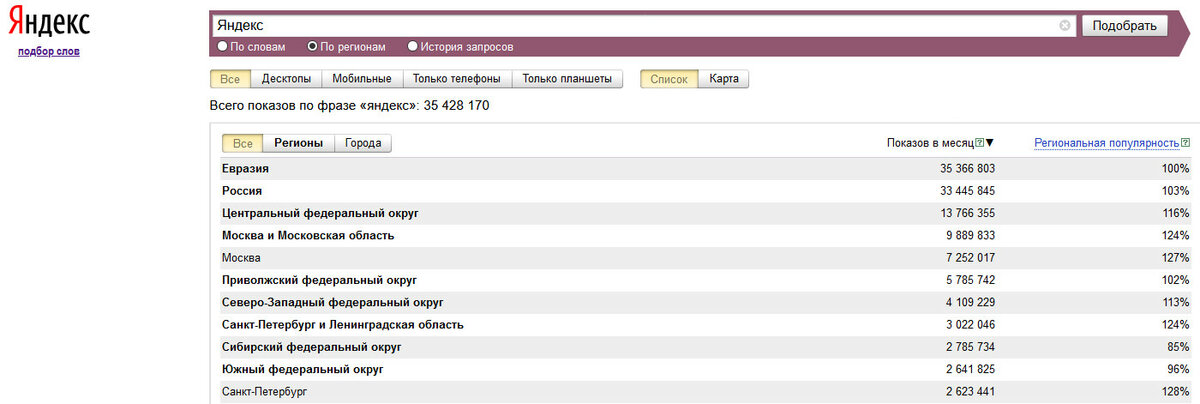Click Южный федеральный округ row
The height and width of the screenshot is (404, 1200).
pos(301,368)
